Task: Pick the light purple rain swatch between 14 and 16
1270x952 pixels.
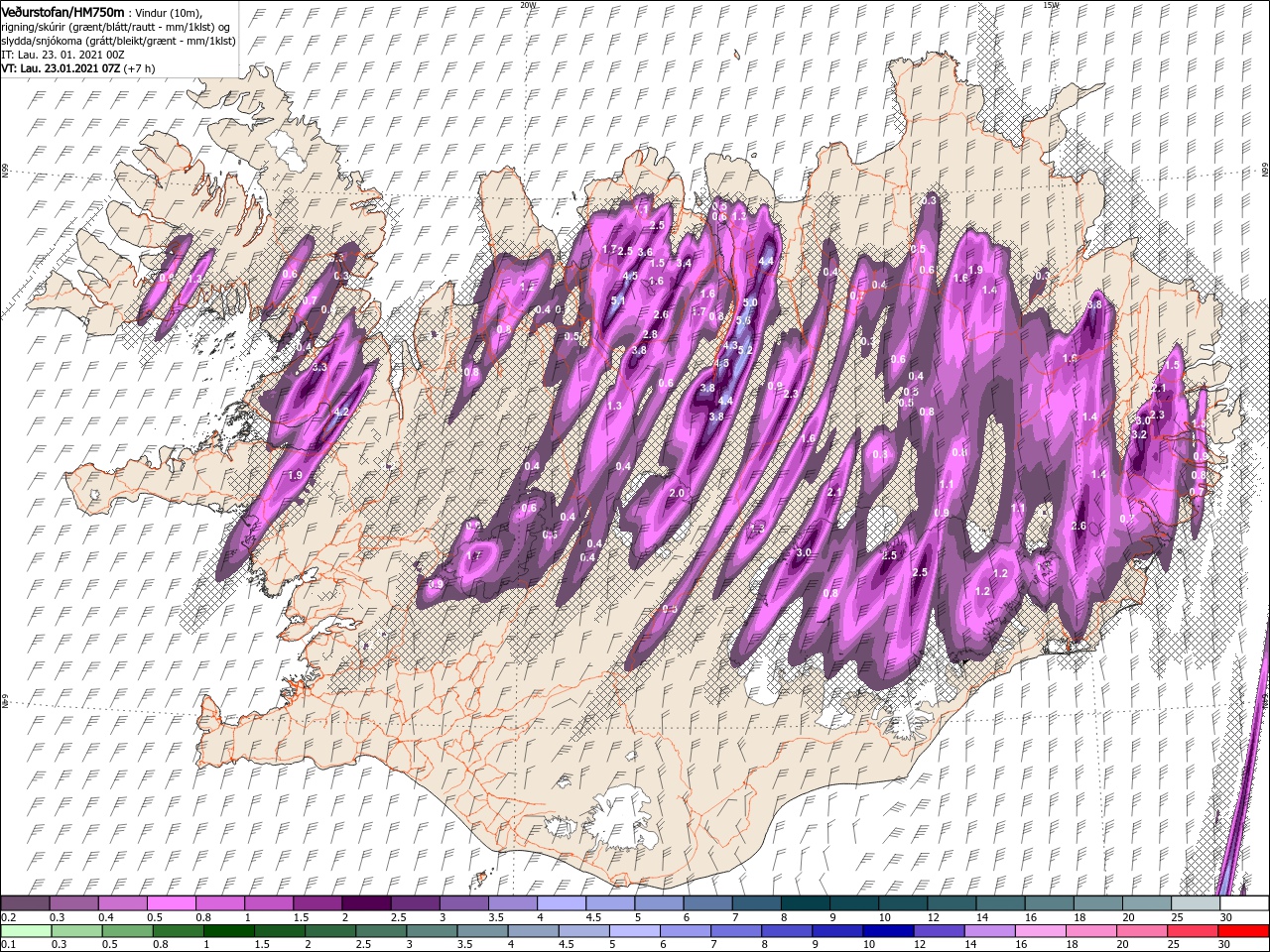Action: coord(988,931)
